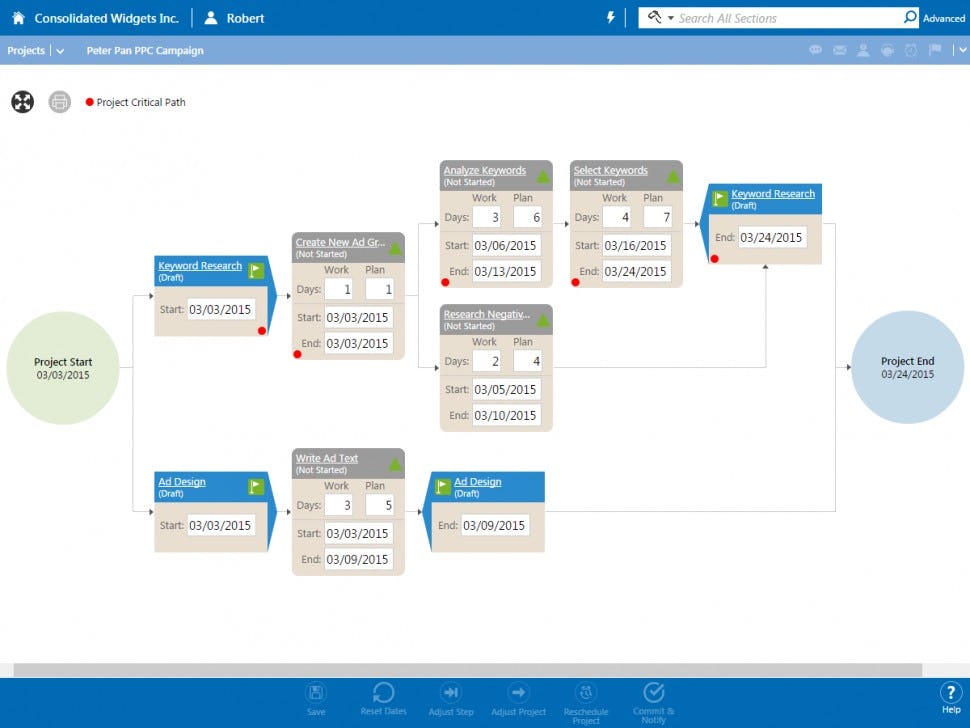Open the Select Keywords task link
Image resolution: width=970 pixels, height=728 pixels.
(x=610, y=170)
